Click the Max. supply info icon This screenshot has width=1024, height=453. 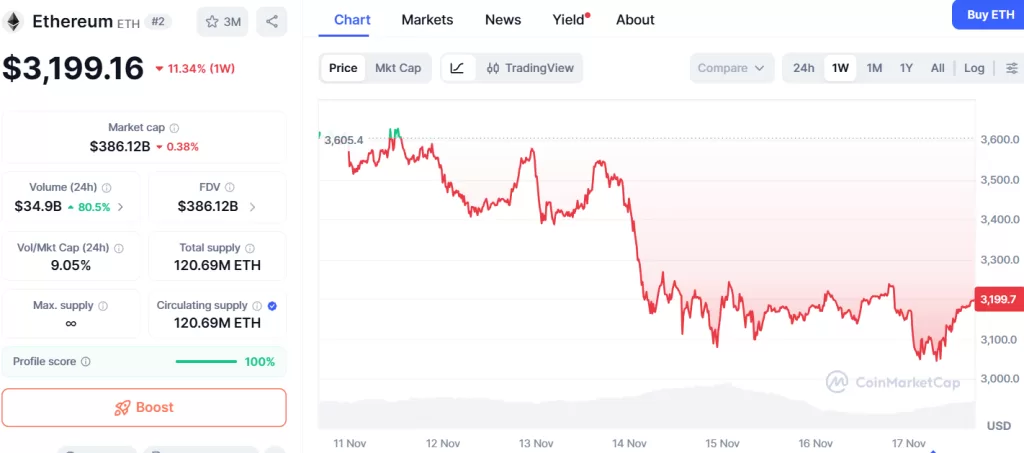103,306
